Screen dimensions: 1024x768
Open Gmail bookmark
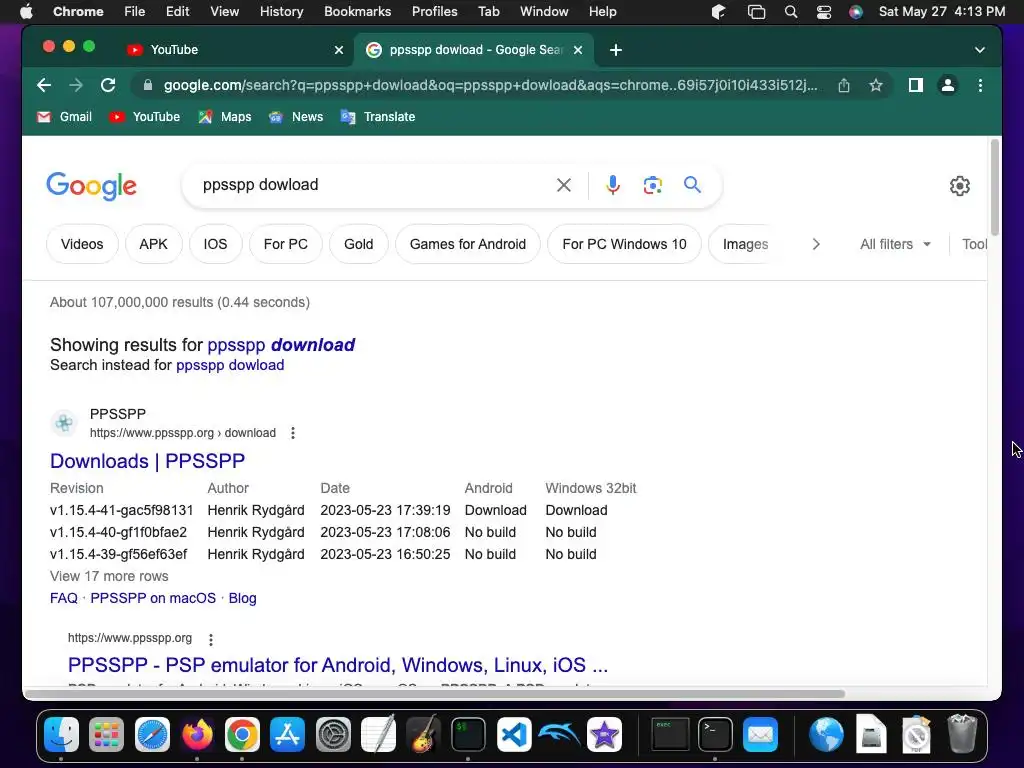[x=64, y=117]
